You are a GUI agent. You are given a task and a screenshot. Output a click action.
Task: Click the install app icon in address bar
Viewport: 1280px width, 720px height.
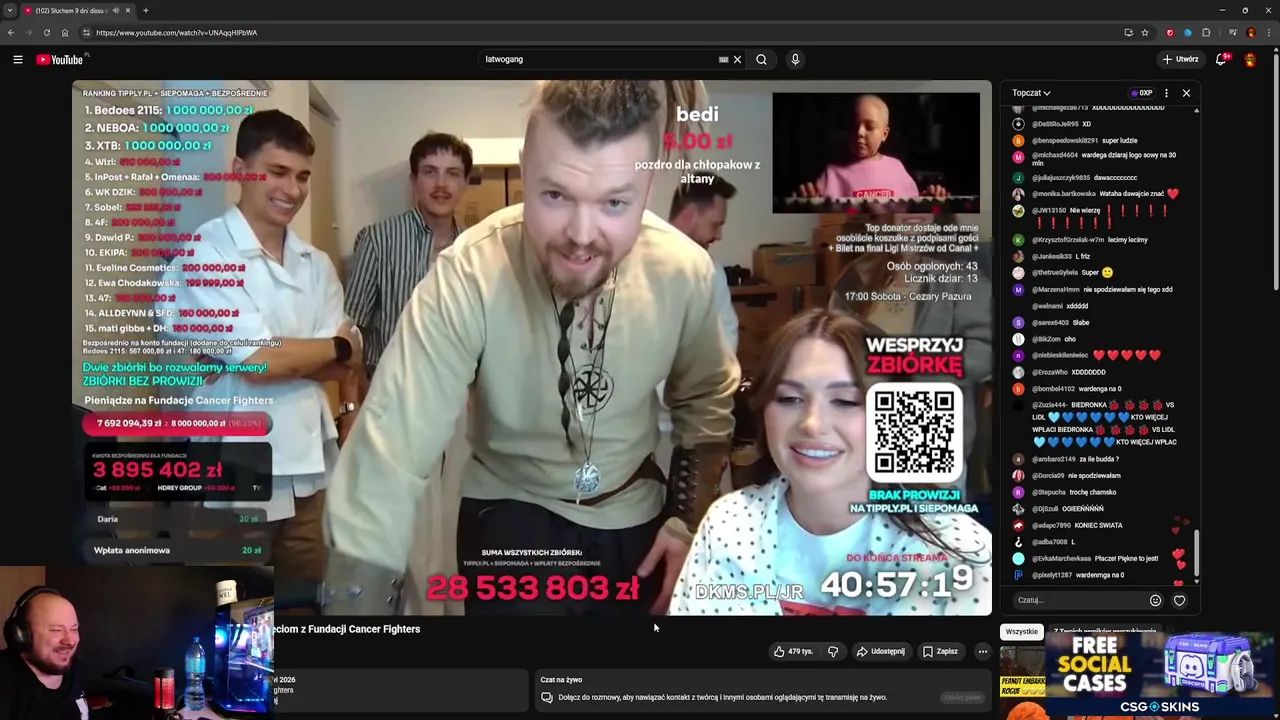[x=1128, y=32]
